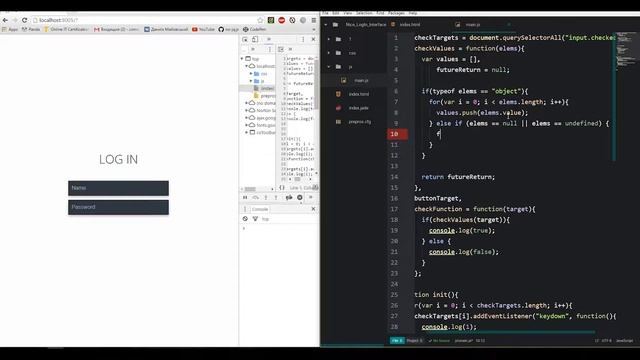Click the debugger step out button
Viewport: 640px width, 360px height.
point(276,198)
